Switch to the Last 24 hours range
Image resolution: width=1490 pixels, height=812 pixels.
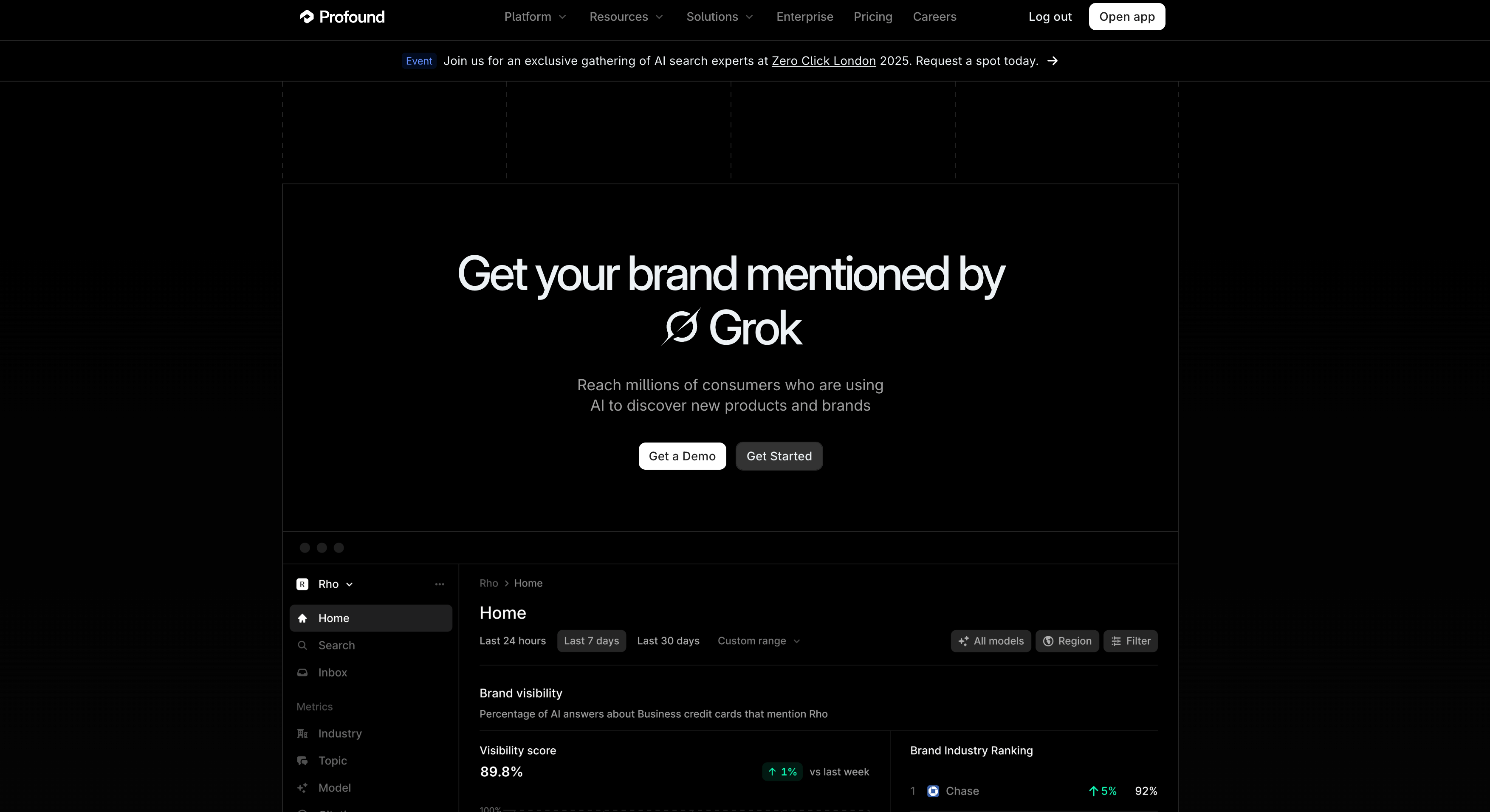(513, 641)
